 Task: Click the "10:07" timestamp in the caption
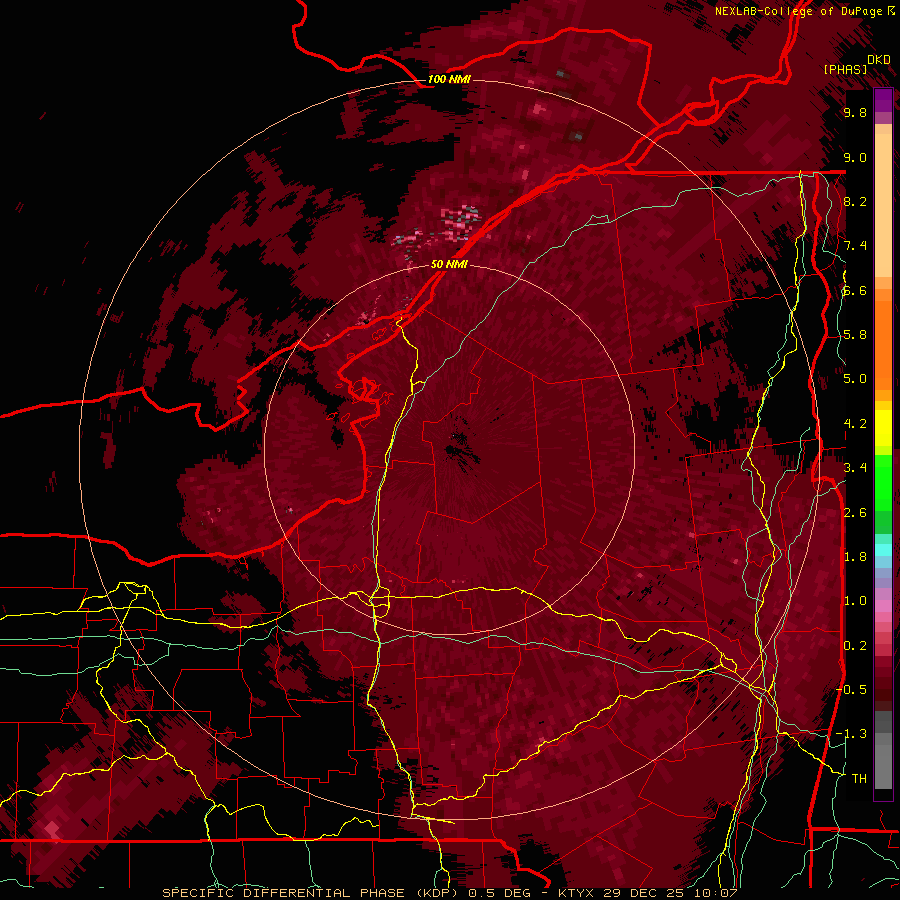coord(716,893)
